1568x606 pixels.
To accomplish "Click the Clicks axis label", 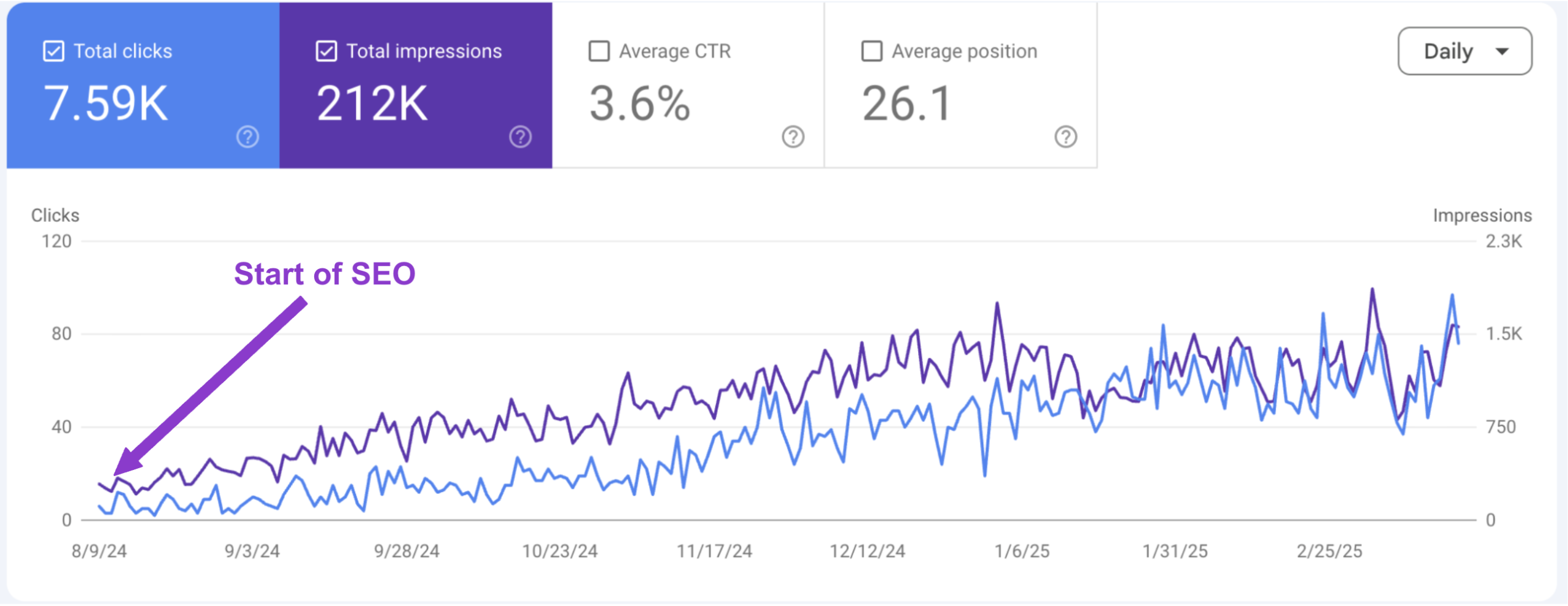I will 55,216.
